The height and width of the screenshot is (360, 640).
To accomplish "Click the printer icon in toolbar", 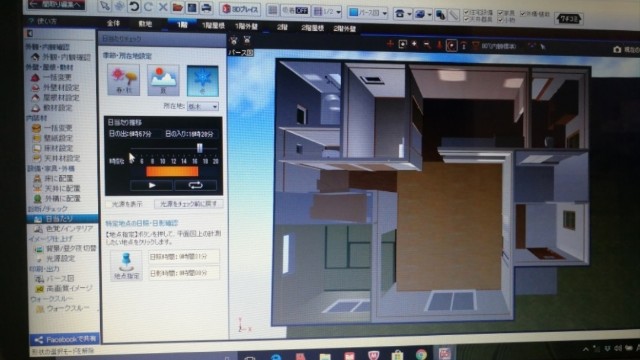I will coord(207,8).
